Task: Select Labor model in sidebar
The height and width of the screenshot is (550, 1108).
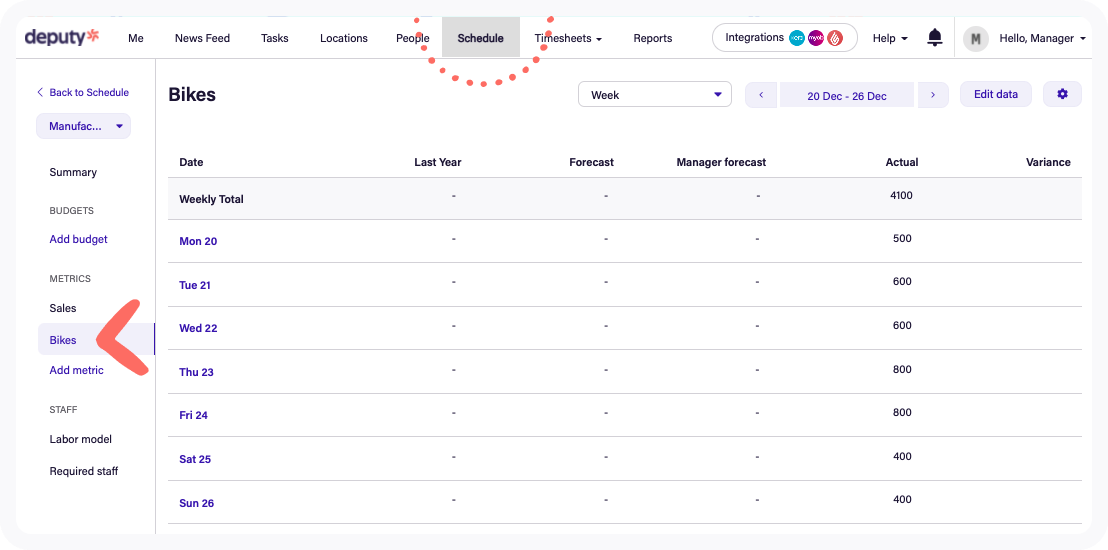Action: point(80,439)
